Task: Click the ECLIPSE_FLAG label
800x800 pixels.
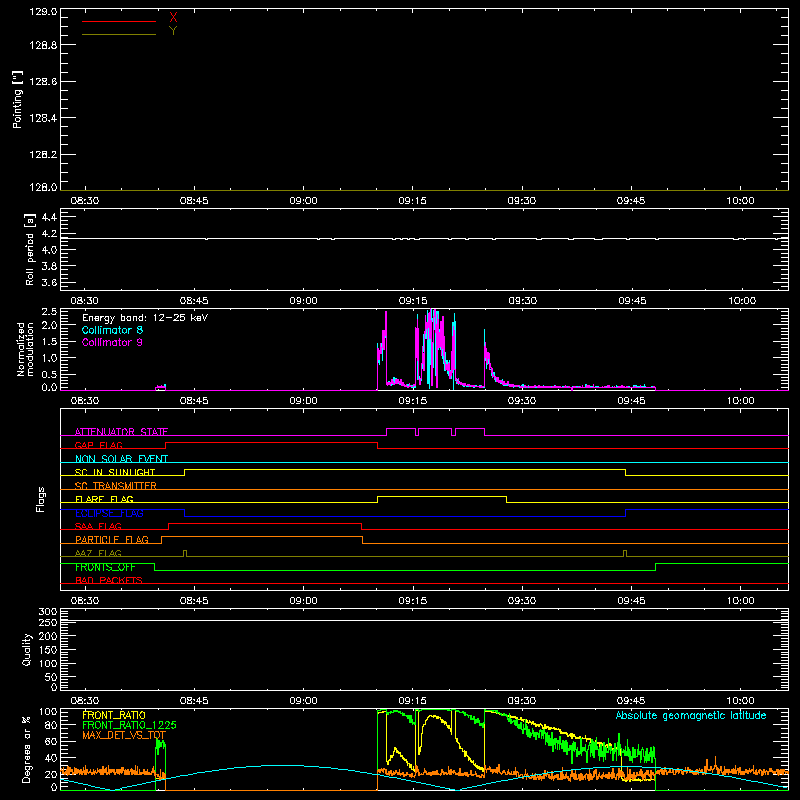Action: (109, 513)
